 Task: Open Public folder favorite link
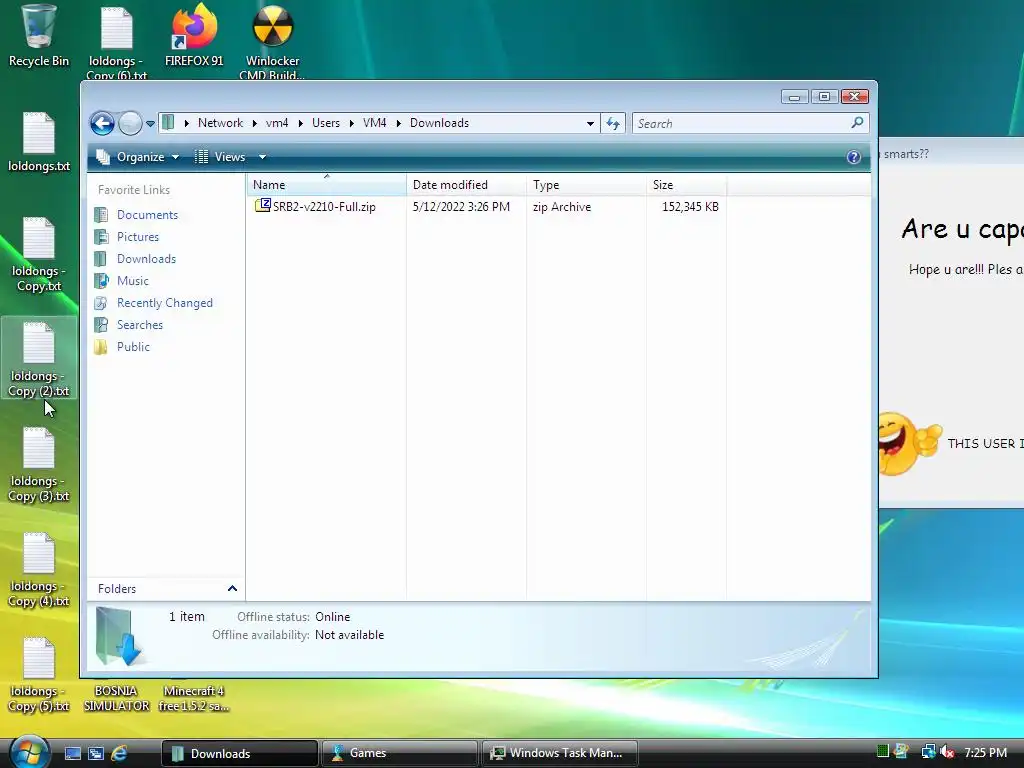133,347
